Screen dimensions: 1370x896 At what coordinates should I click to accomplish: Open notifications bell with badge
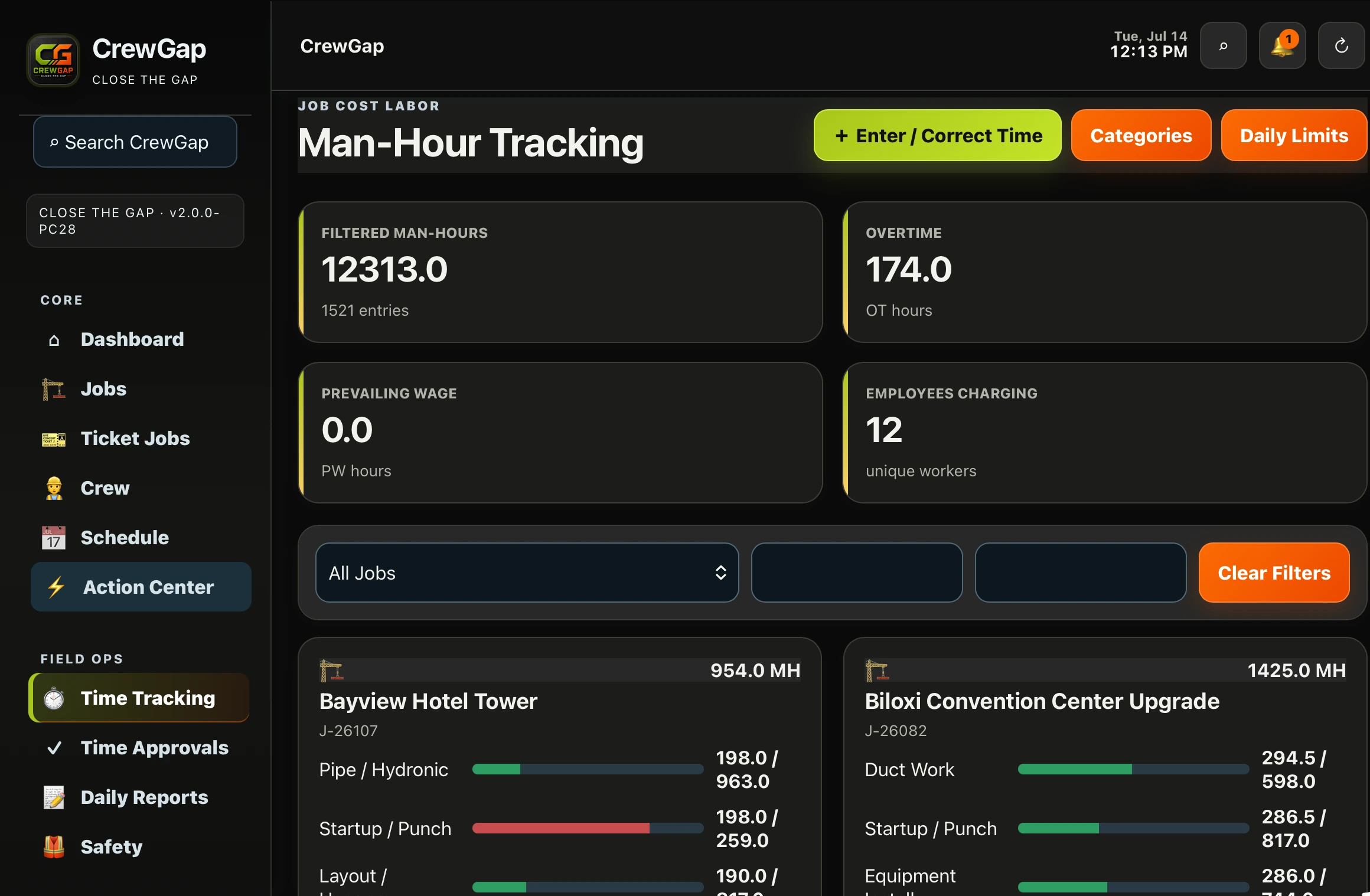[x=1283, y=46]
